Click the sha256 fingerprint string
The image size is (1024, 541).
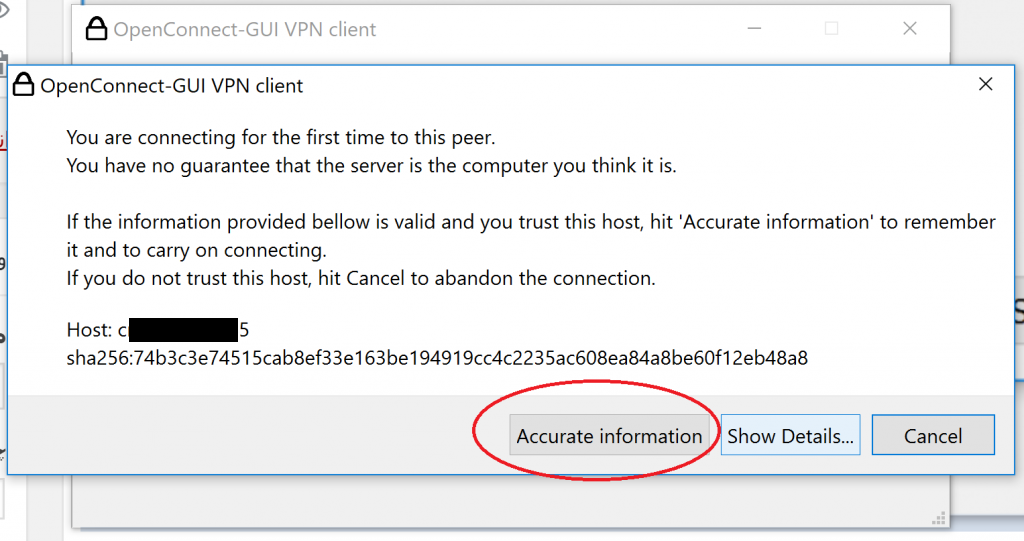tap(437, 357)
